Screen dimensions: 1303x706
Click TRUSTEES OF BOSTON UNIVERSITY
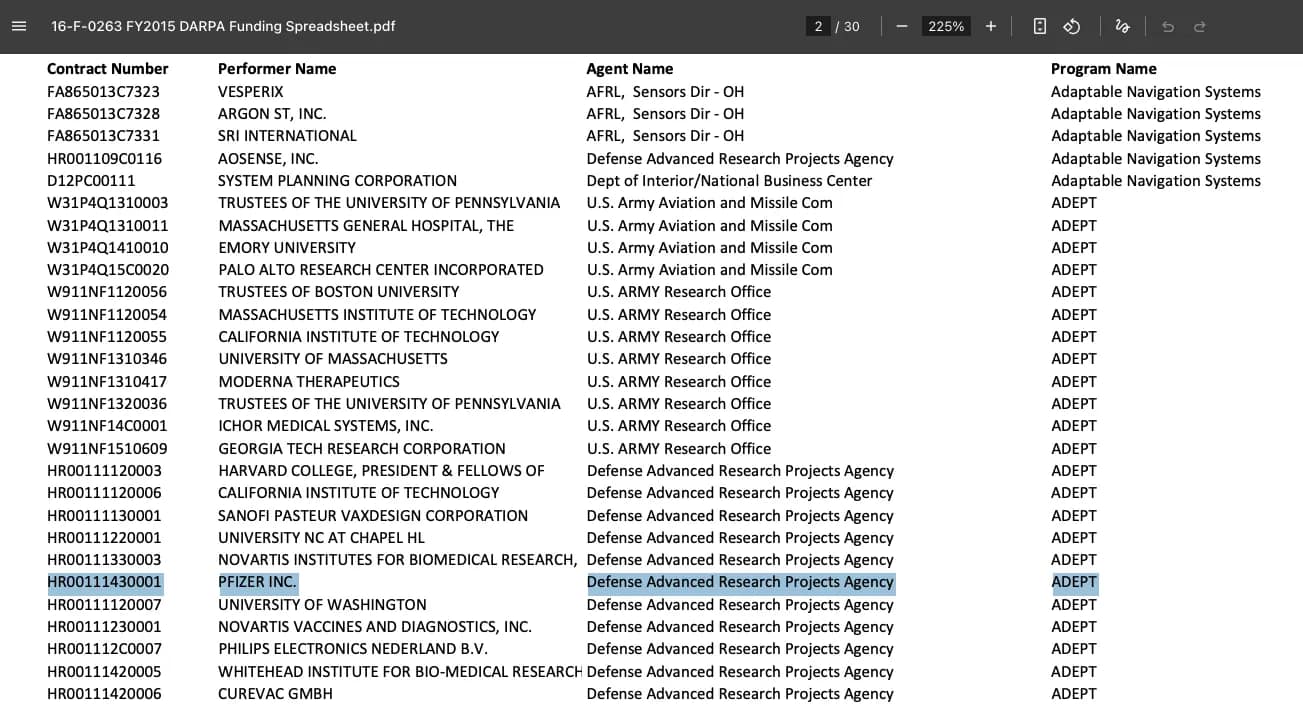[339, 292]
